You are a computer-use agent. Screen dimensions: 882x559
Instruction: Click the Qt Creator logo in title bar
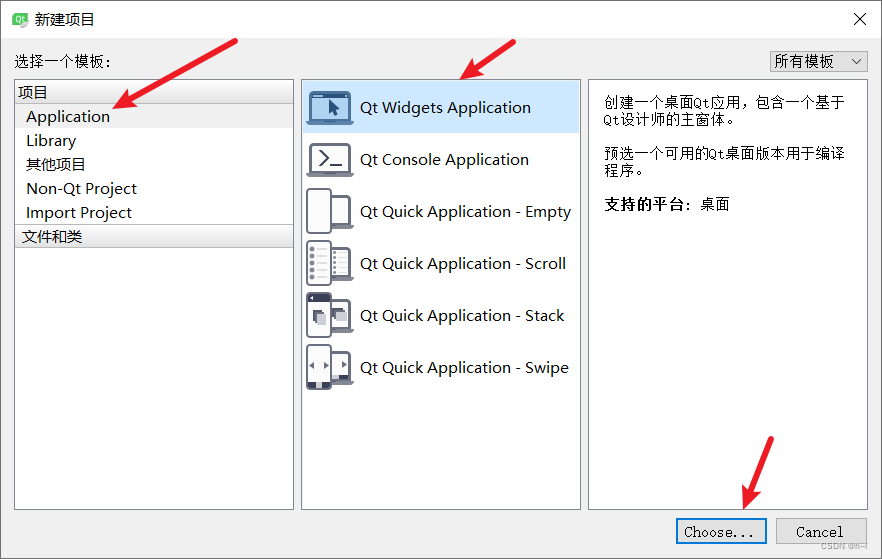click(20, 20)
